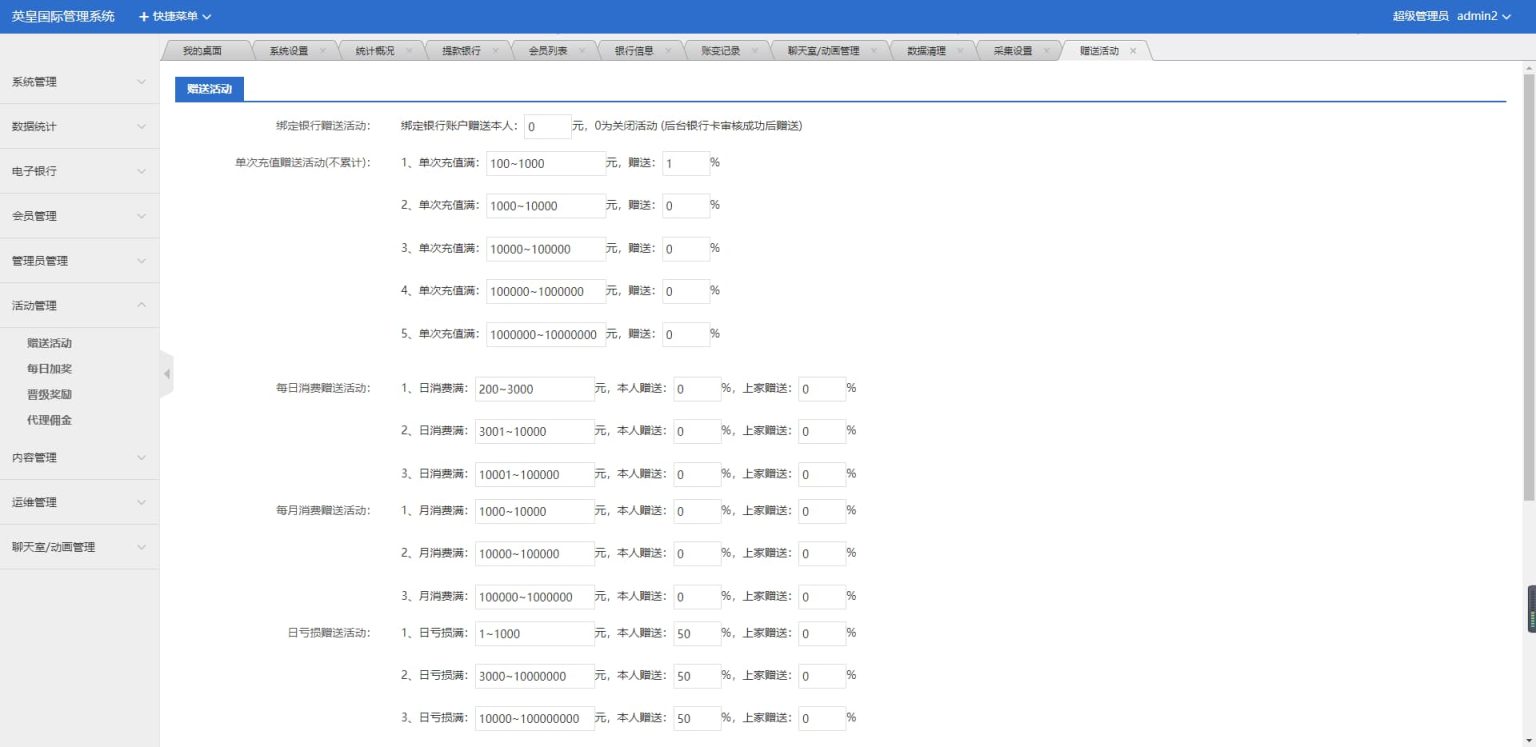Close the 聊天室/动画管理 tab
Viewport: 1536px width, 747px height.
(873, 51)
